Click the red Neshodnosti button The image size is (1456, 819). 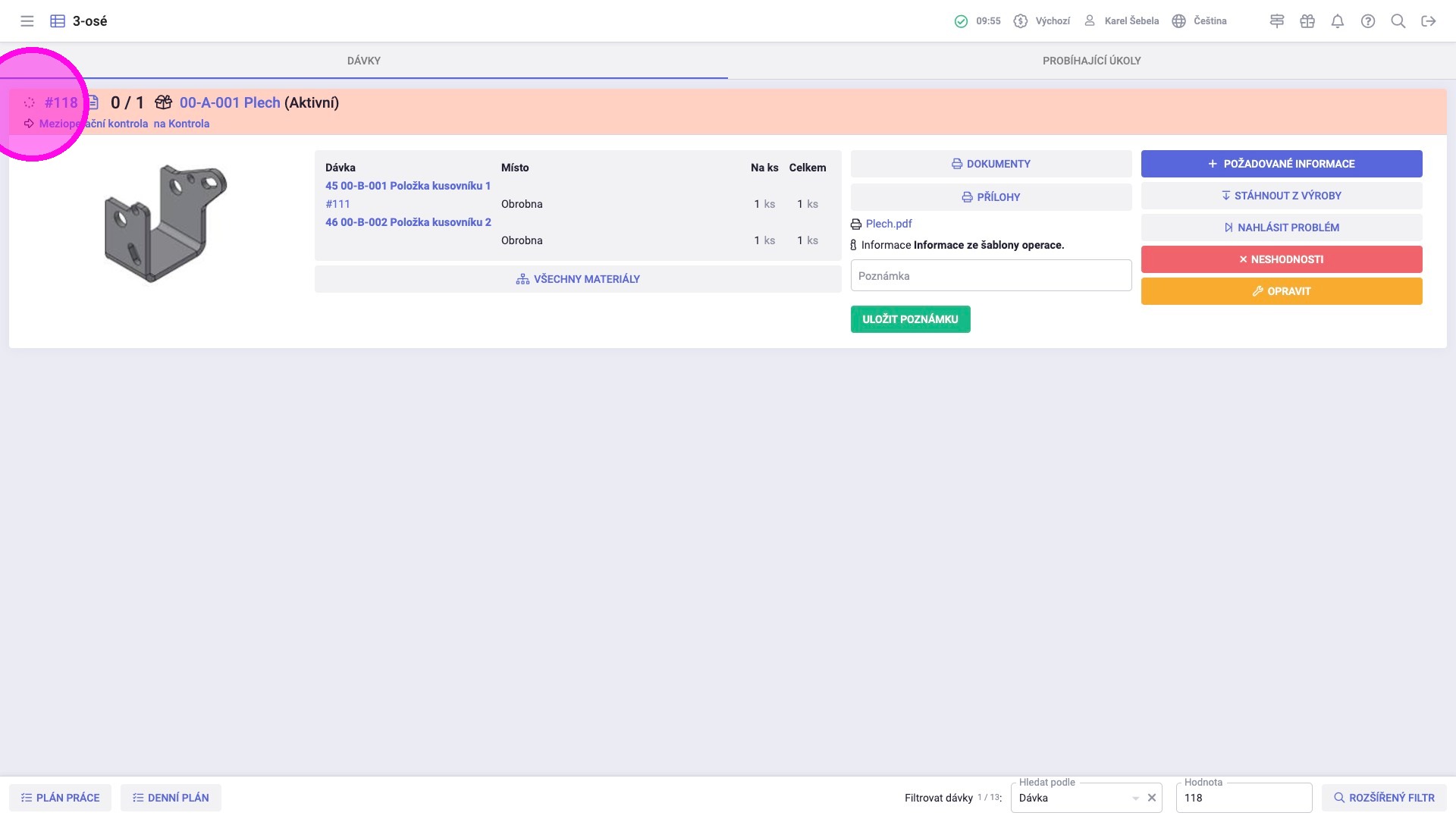1282,259
